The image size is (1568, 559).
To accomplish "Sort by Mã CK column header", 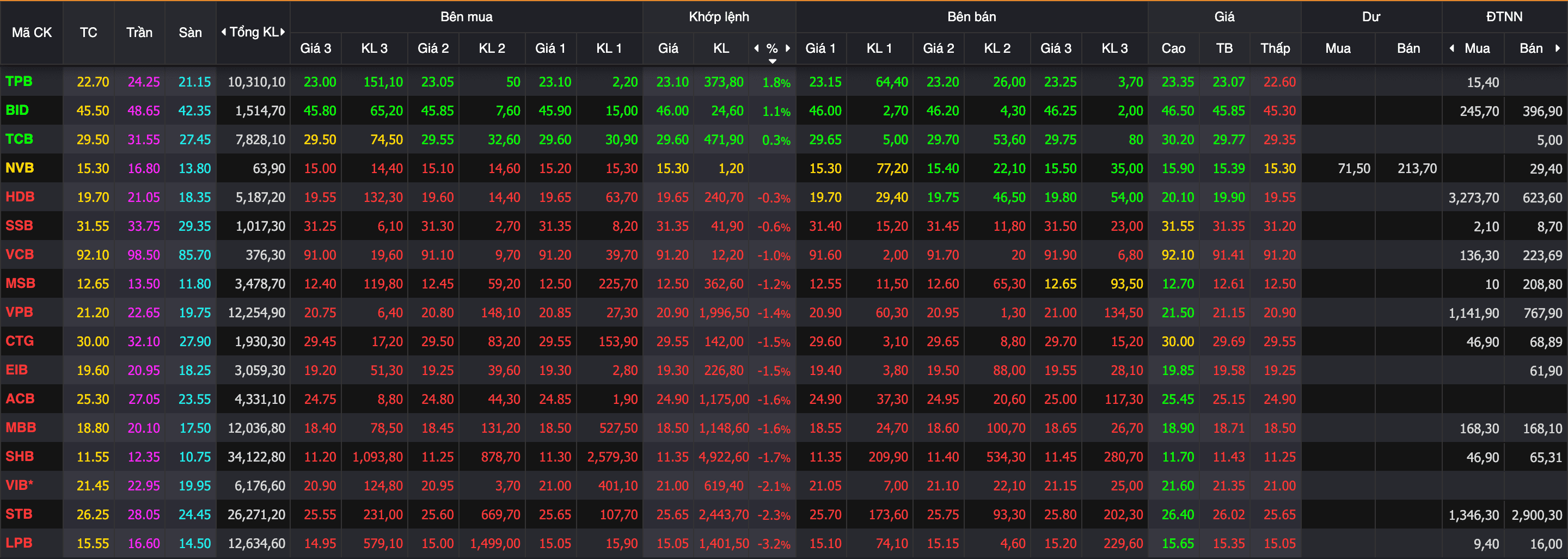I will [32, 32].
